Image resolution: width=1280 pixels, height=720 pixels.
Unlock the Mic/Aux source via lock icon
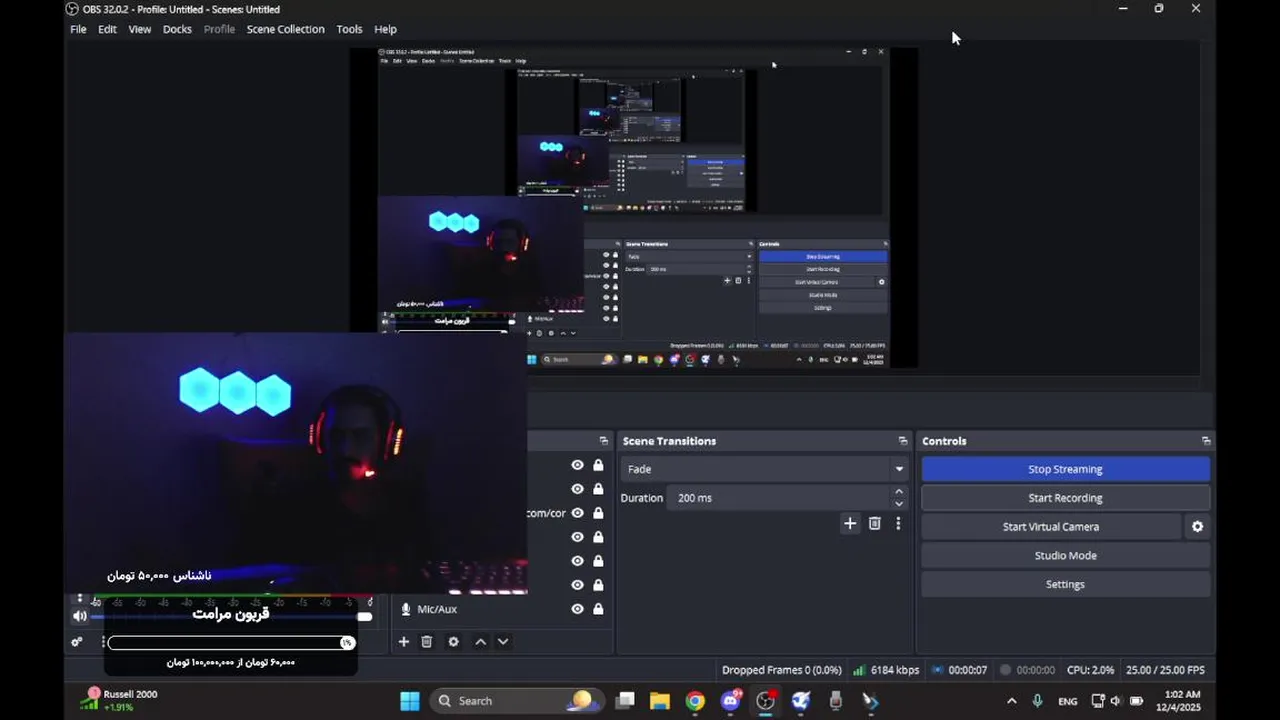point(598,609)
